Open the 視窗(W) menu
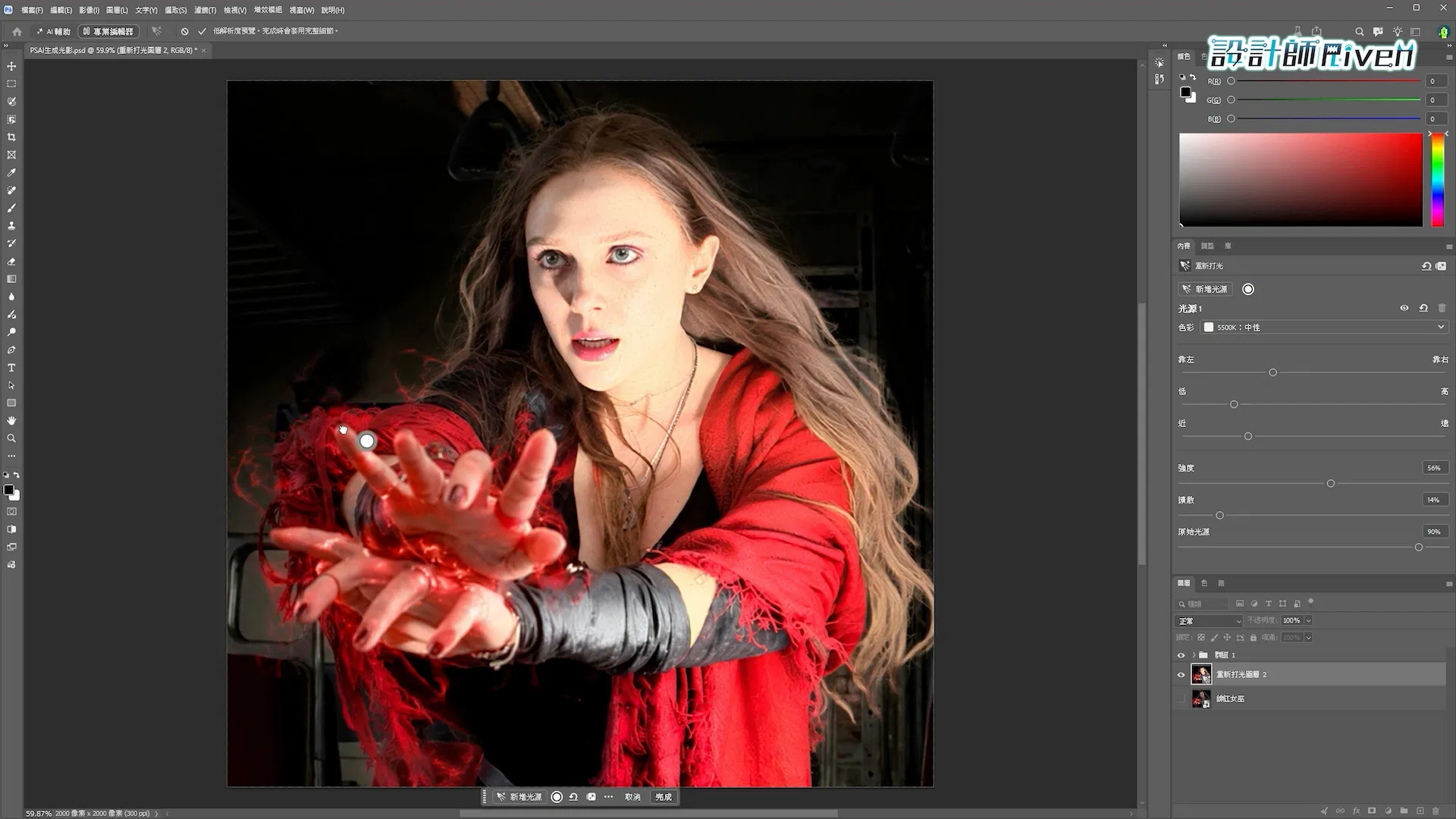 click(x=302, y=10)
